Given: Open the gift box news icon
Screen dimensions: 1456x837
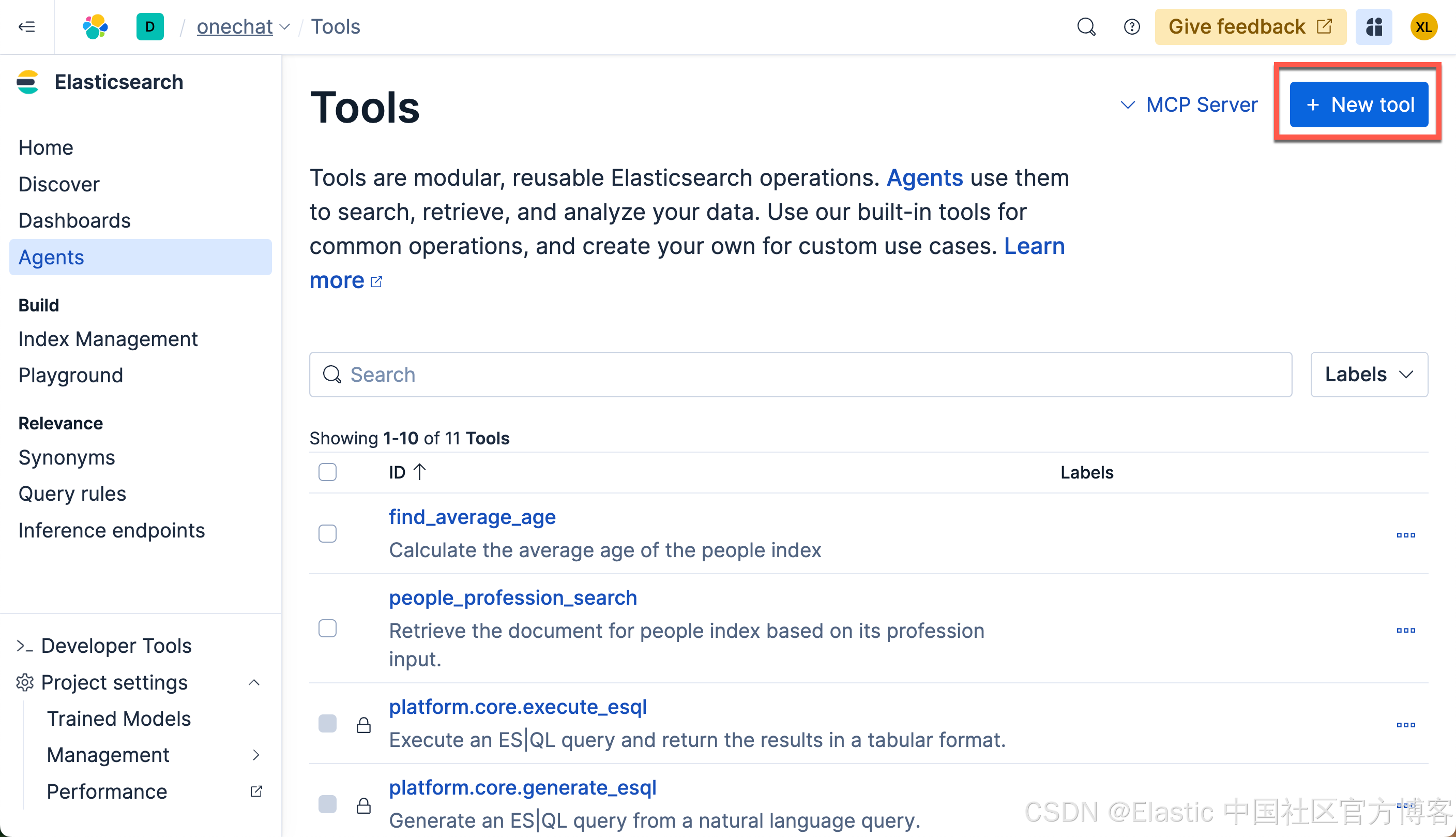Looking at the screenshot, I should click(x=1374, y=26).
